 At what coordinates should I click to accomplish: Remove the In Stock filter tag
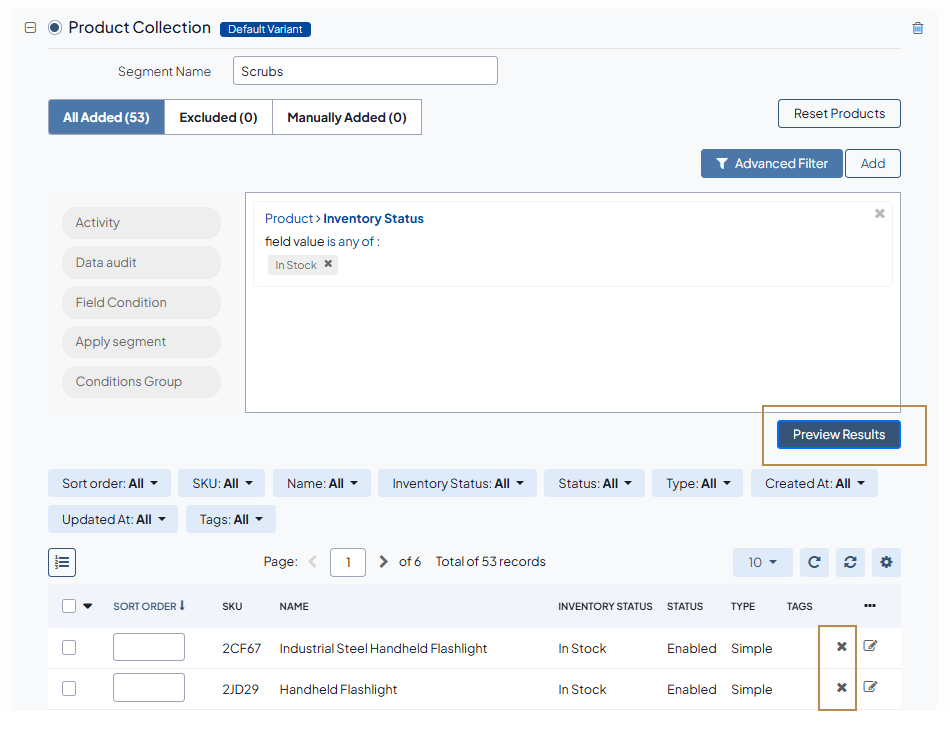coord(328,265)
